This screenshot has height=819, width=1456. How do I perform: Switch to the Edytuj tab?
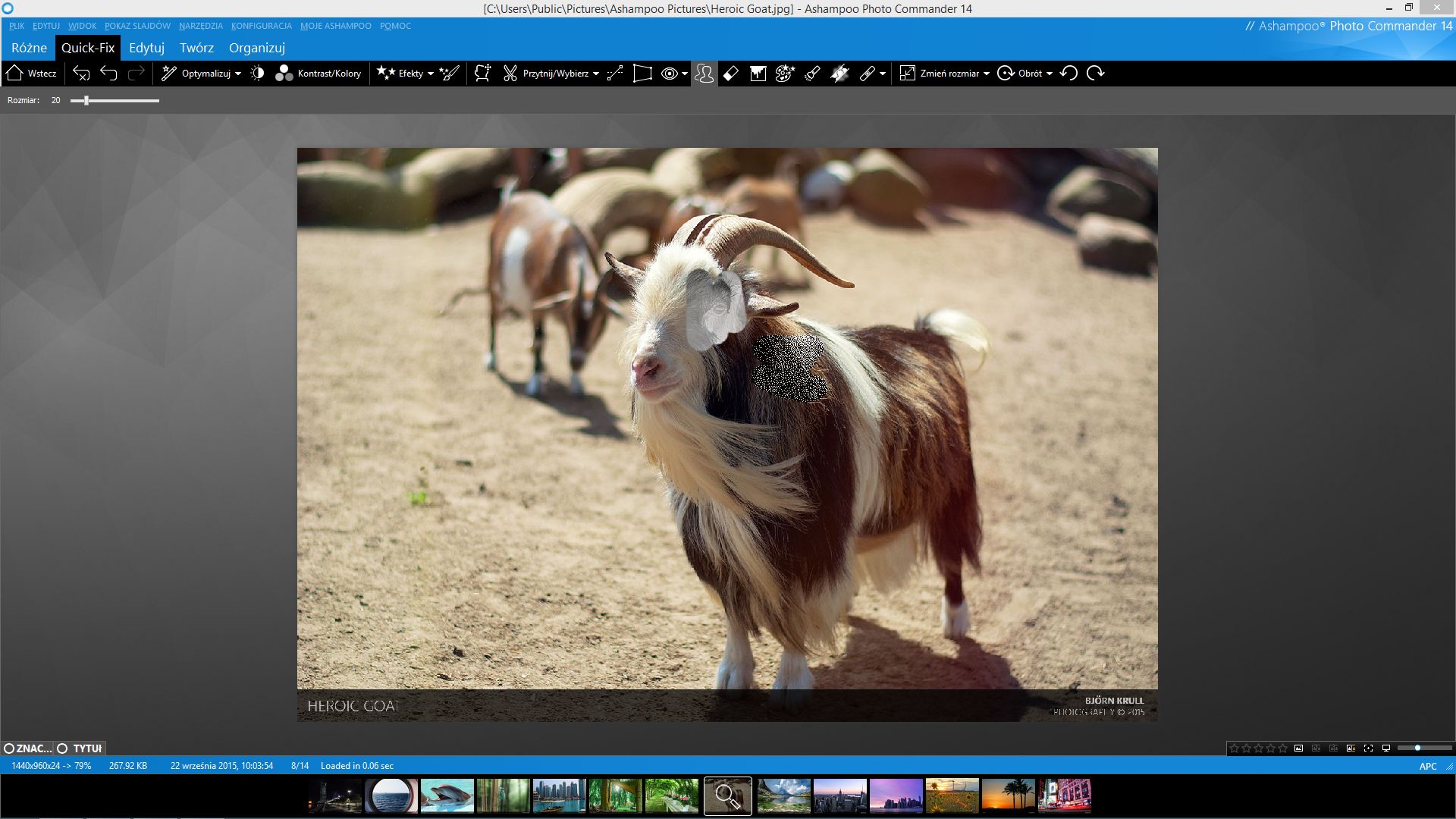click(x=146, y=48)
